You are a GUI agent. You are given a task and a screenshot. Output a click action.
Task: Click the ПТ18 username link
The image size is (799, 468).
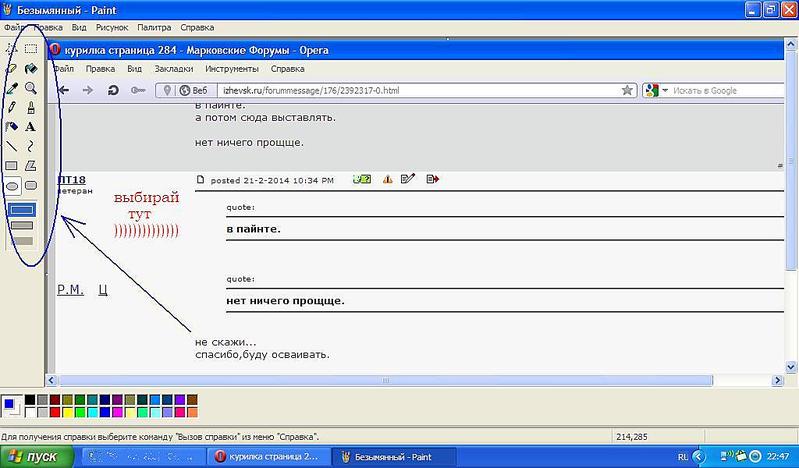pos(71,180)
